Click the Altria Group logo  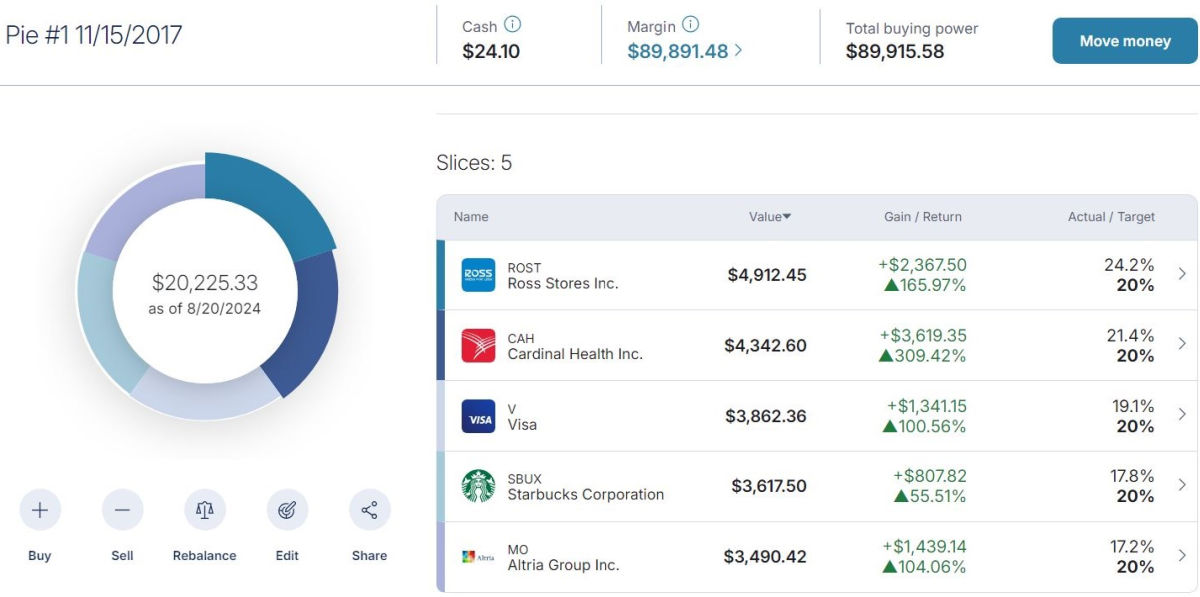tap(478, 556)
